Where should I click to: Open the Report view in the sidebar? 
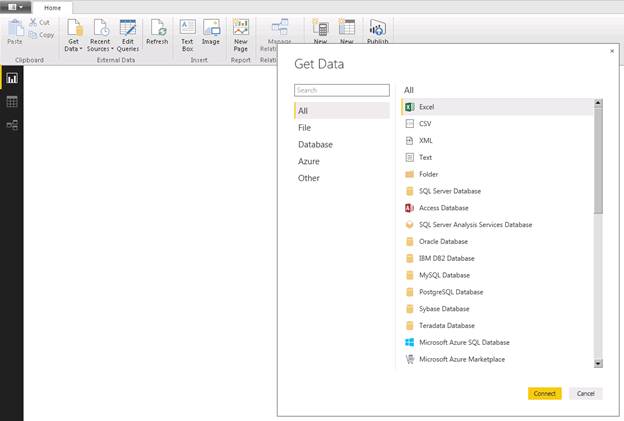click(x=12, y=78)
